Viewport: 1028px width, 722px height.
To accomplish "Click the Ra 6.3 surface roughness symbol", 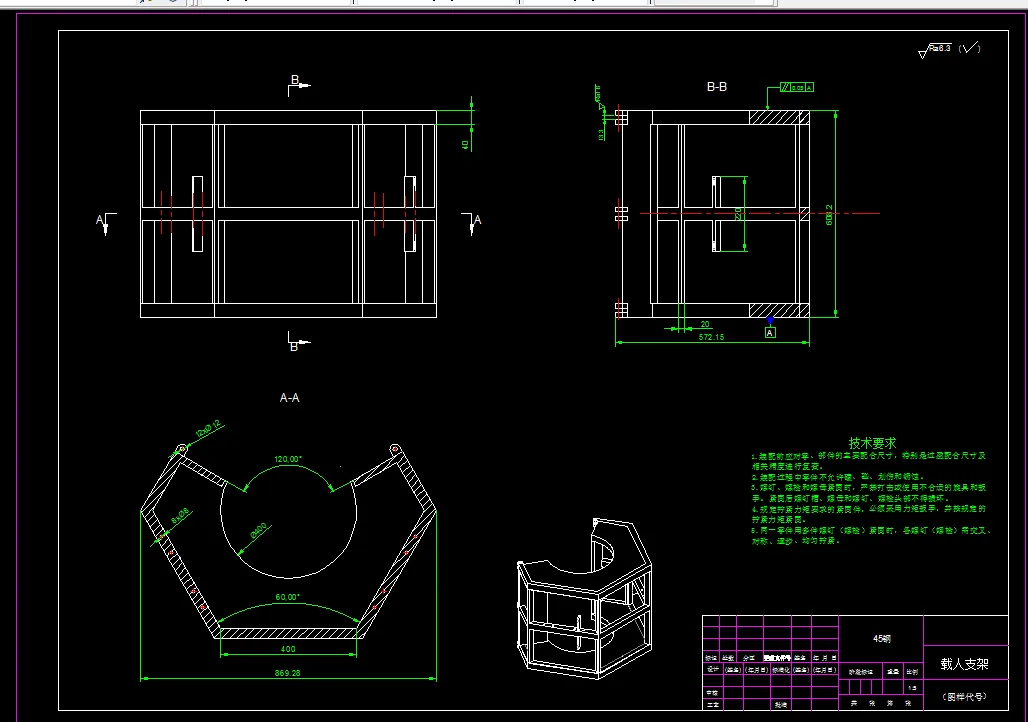I will [x=936, y=49].
